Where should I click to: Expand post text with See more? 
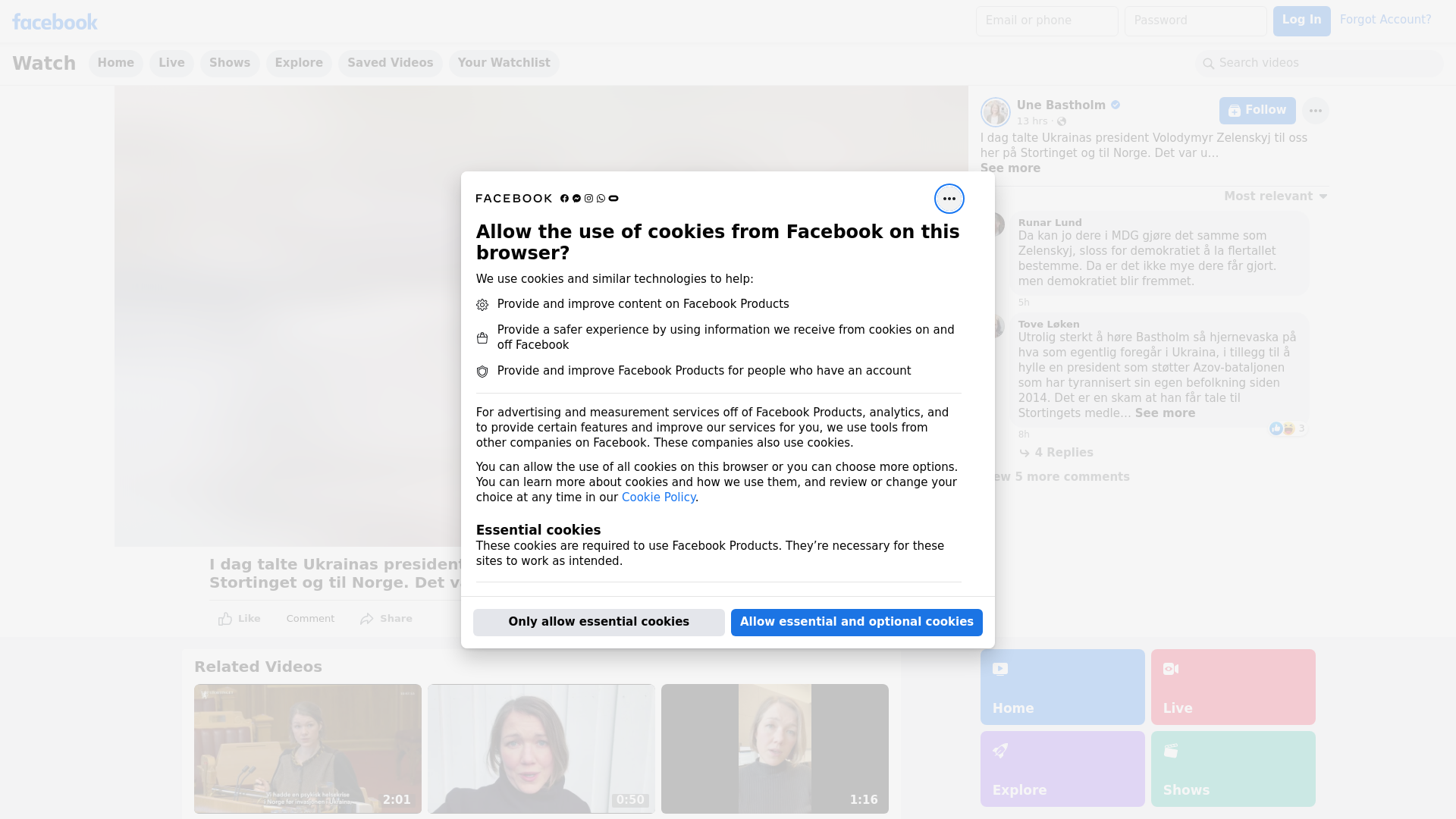point(1009,168)
